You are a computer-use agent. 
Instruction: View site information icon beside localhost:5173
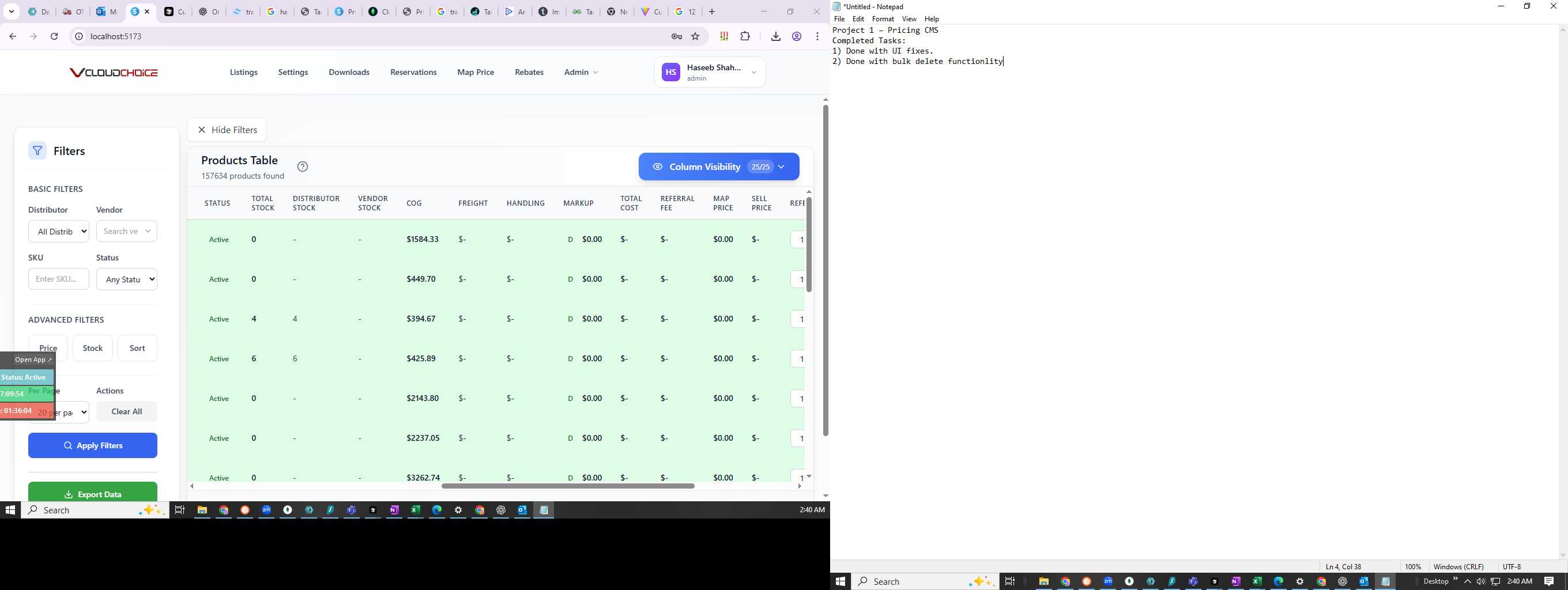click(78, 36)
